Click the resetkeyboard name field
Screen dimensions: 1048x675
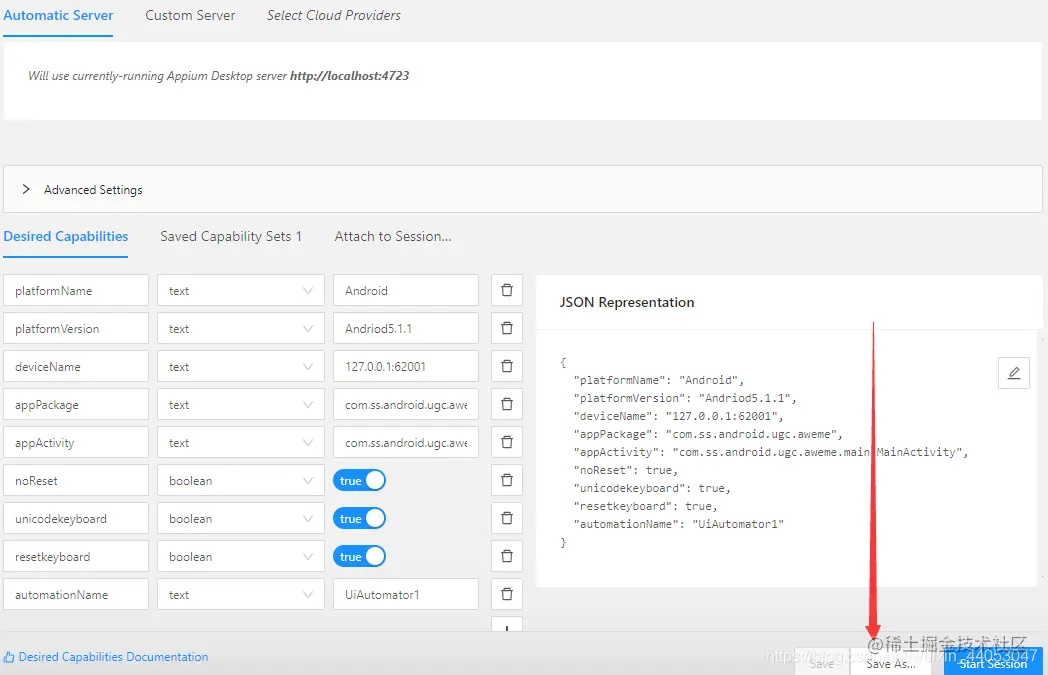[76, 557]
